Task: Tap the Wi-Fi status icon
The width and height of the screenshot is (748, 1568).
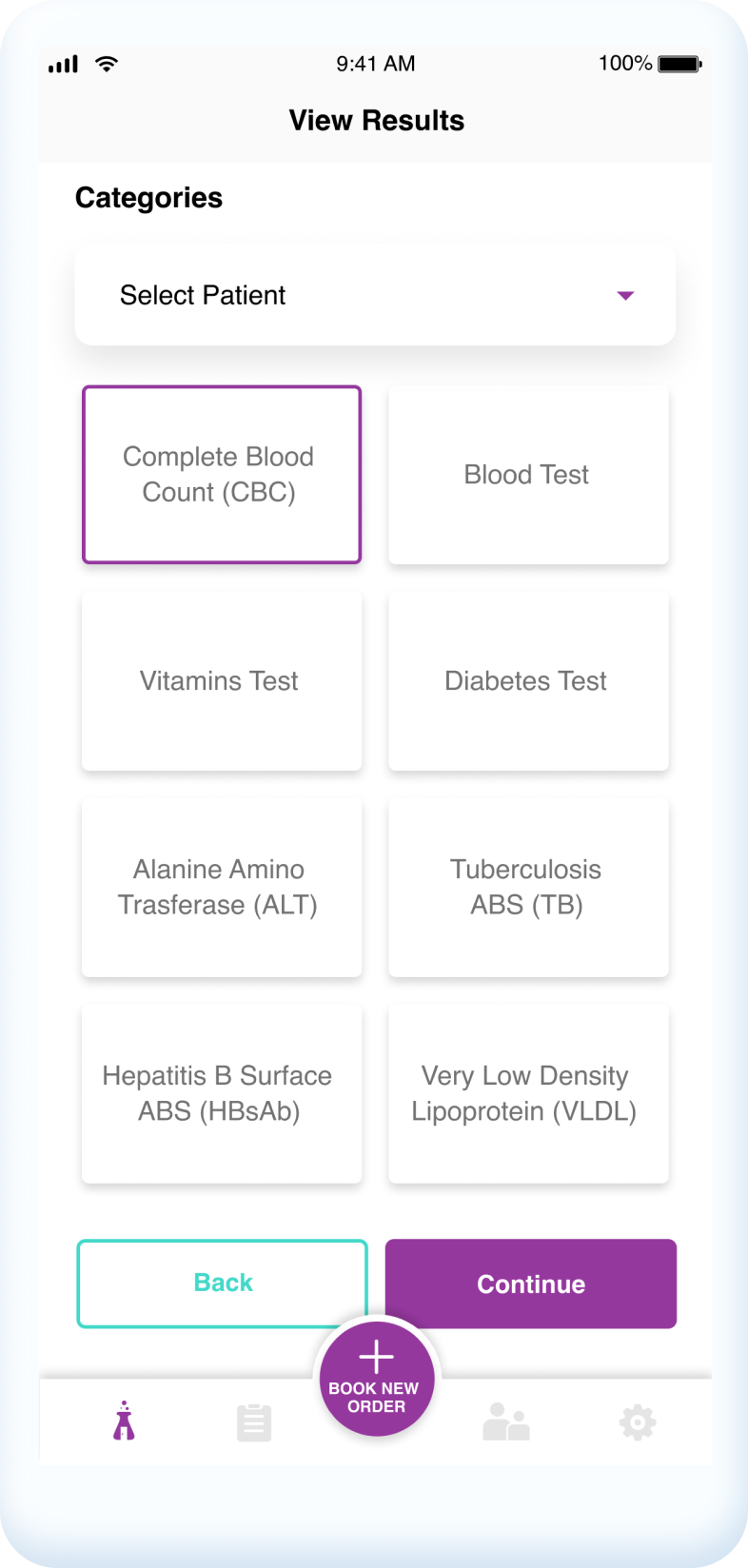Action: coord(107,64)
